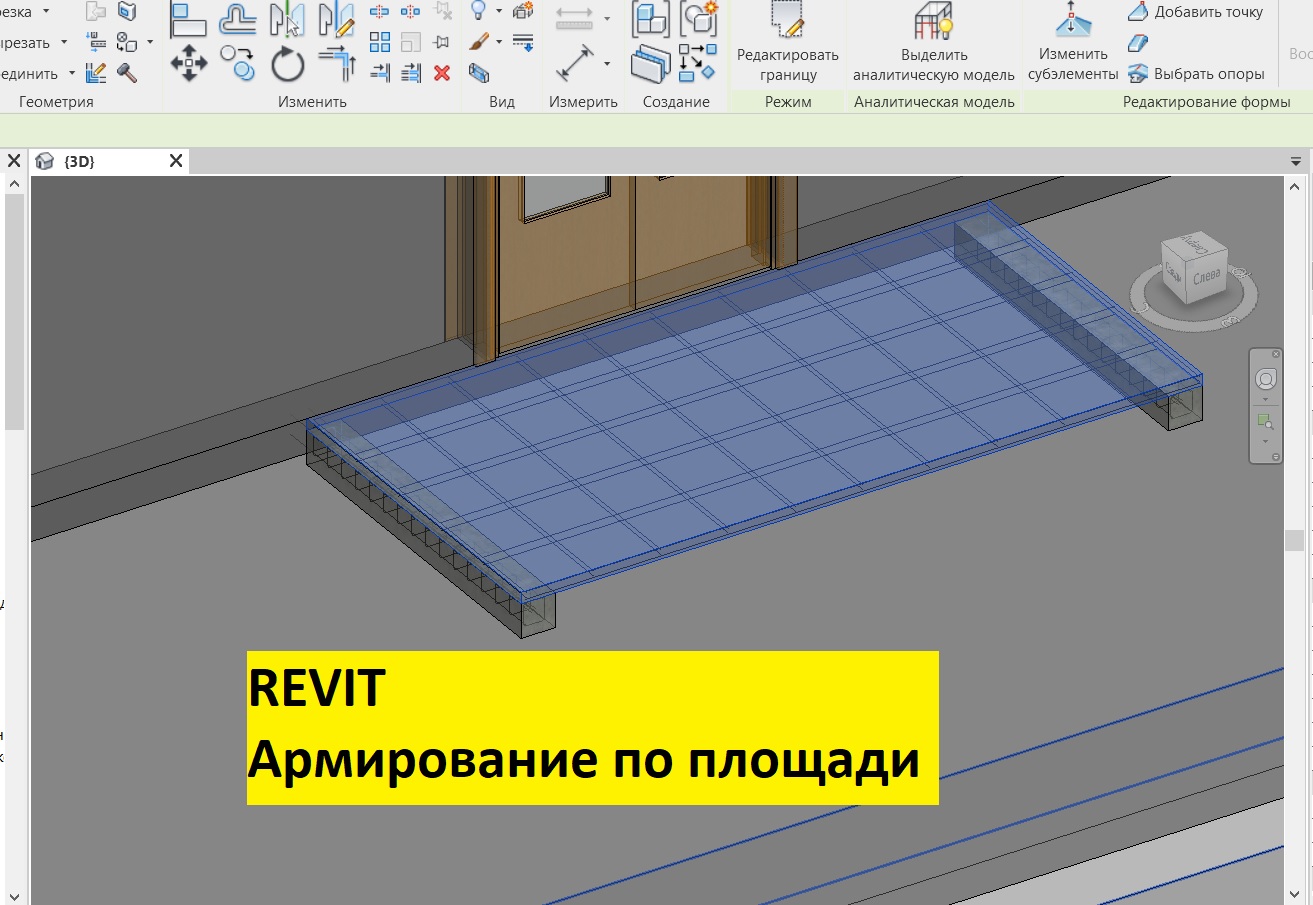Select the Displace Elements tool
Image resolution: width=1313 pixels, height=905 pixels.
[523, 11]
